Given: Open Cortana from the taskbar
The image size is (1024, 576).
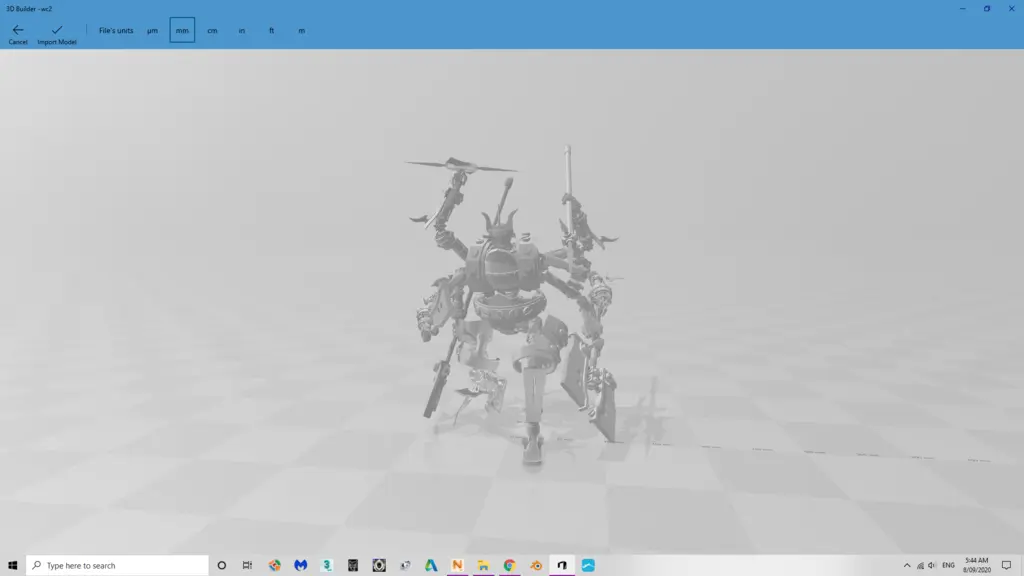Looking at the screenshot, I should click(x=222, y=565).
